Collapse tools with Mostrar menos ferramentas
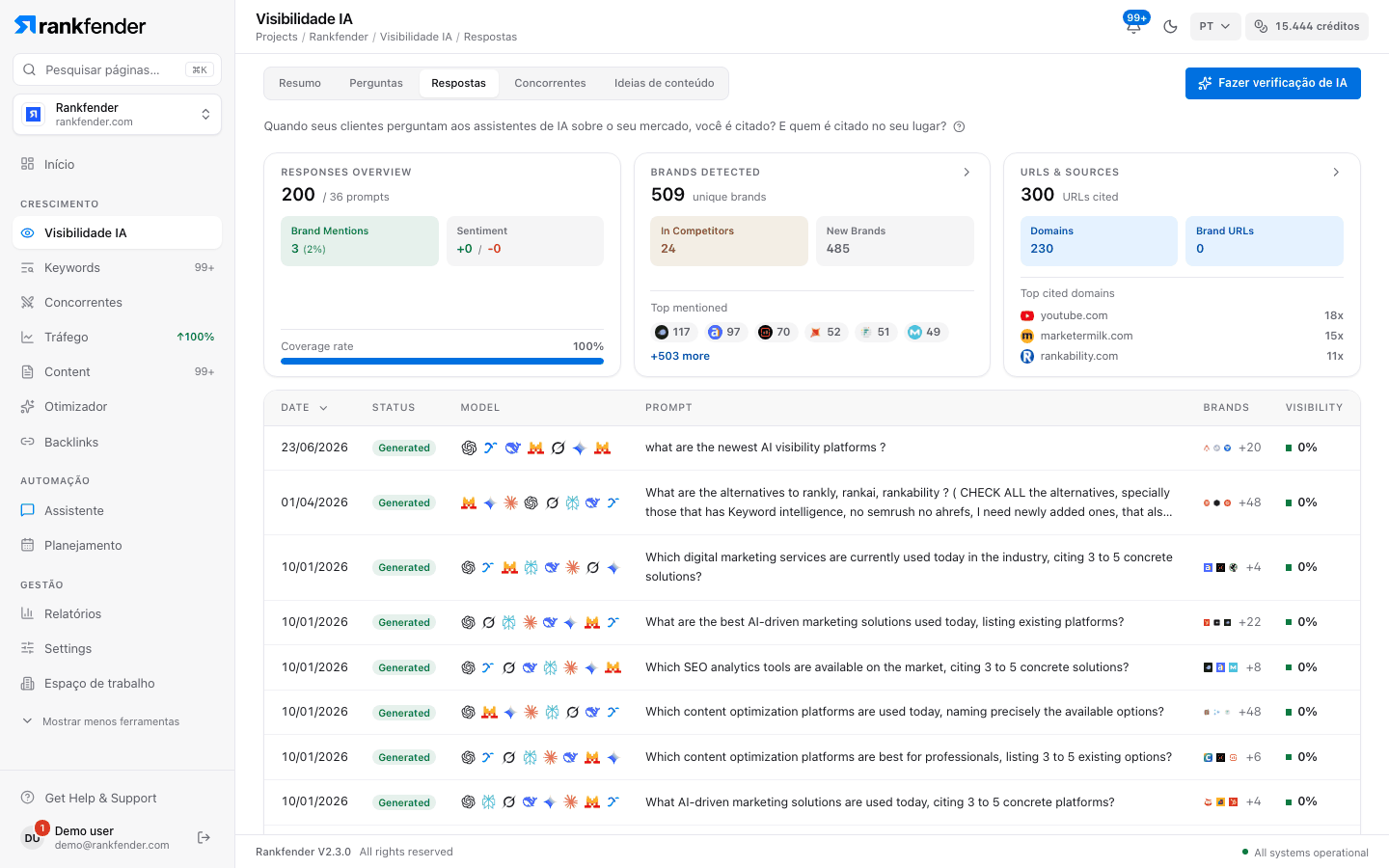This screenshot has width=1389, height=868. (100, 721)
